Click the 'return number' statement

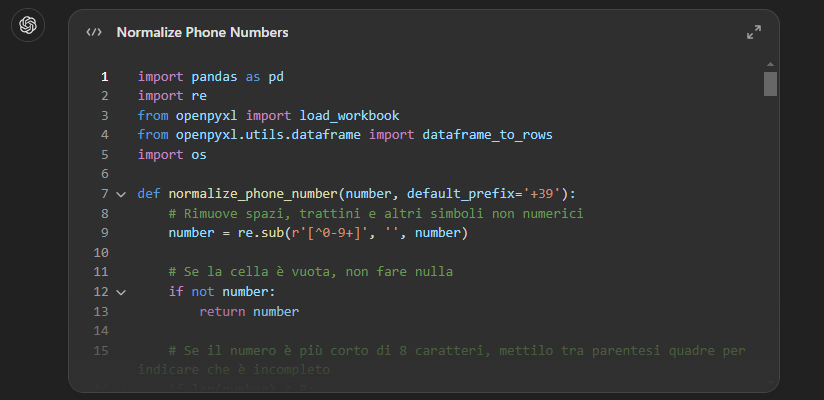249,312
